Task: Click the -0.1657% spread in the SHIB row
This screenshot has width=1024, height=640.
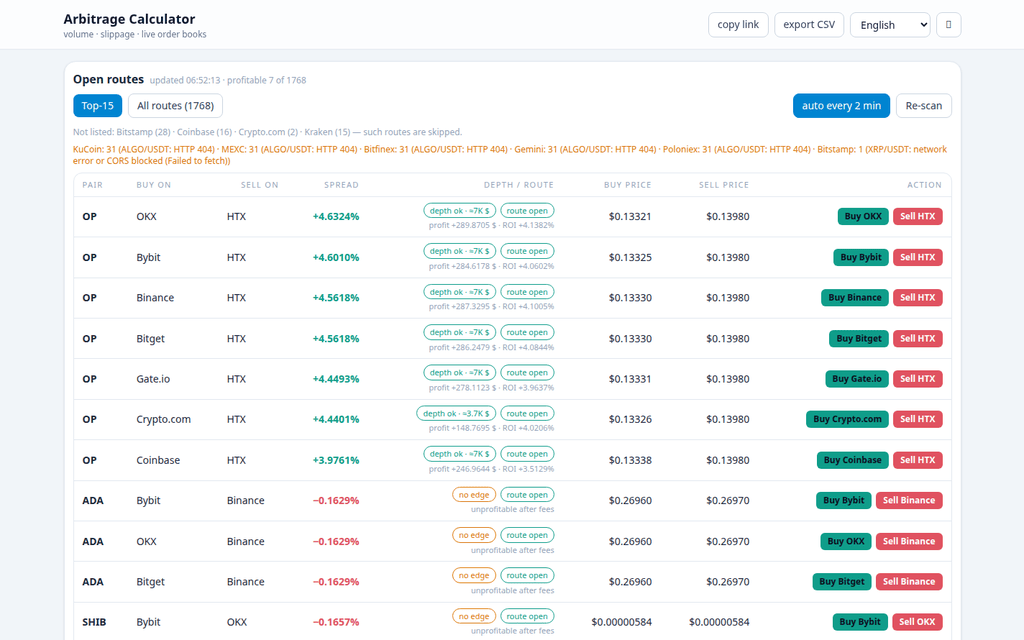Action: pyautogui.click(x=336, y=622)
